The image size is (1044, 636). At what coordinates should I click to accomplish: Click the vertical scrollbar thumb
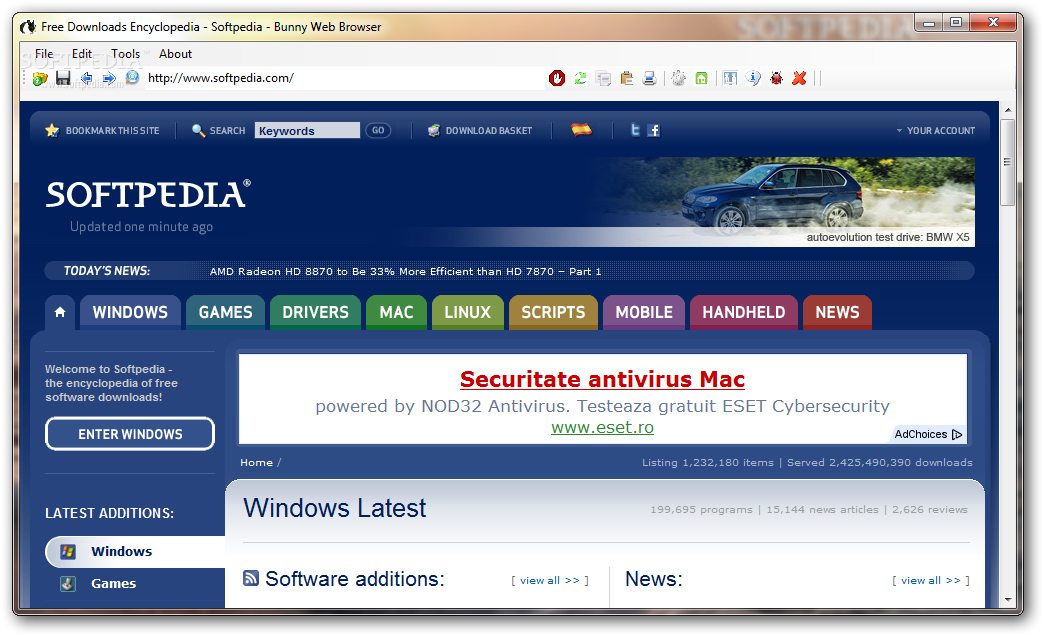pos(1007,162)
